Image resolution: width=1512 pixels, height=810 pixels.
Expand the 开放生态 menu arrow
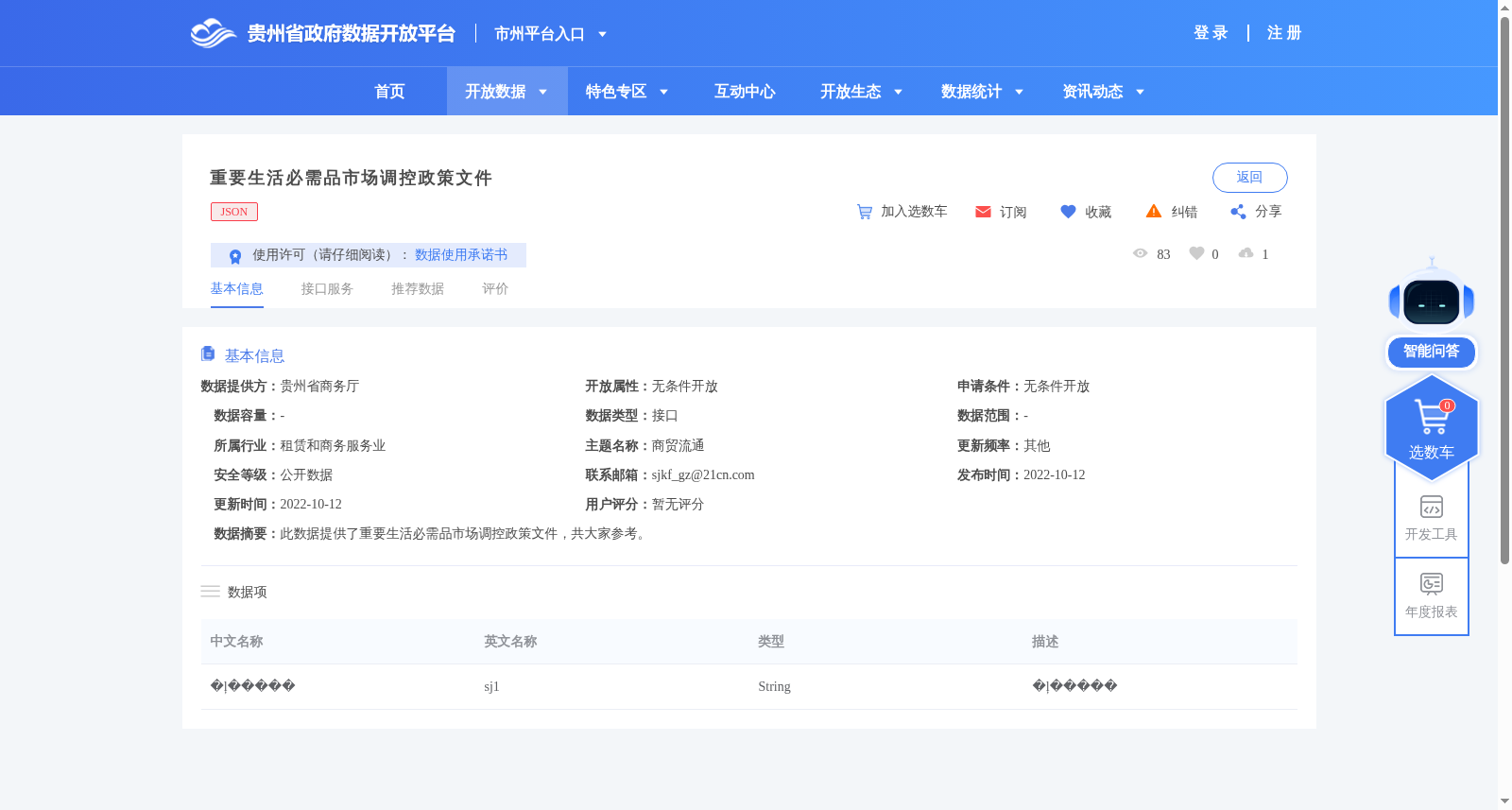(x=898, y=92)
